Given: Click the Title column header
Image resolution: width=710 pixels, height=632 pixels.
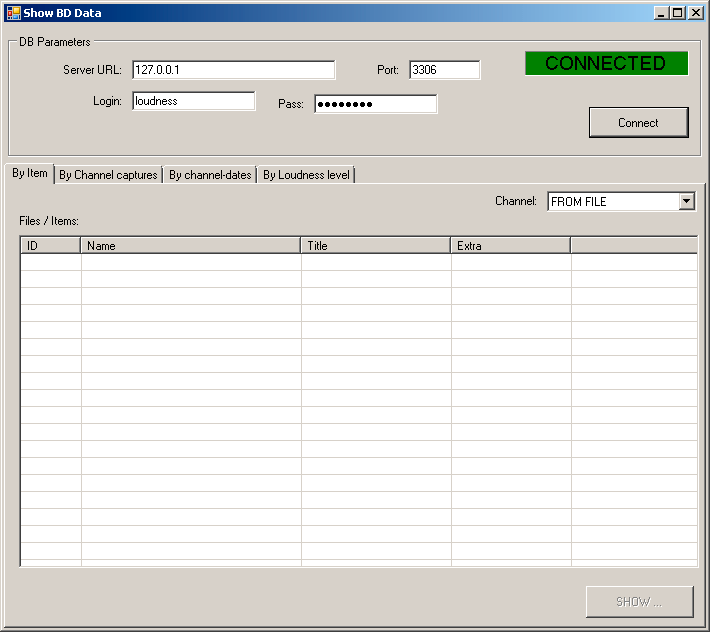Looking at the screenshot, I should point(376,245).
